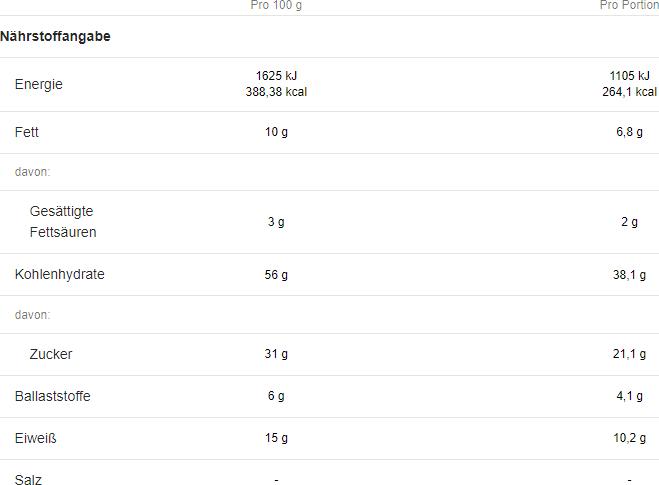This screenshot has height=485, width=659.
Task: Click the 38,1 g per portion value
Action: [x=629, y=275]
